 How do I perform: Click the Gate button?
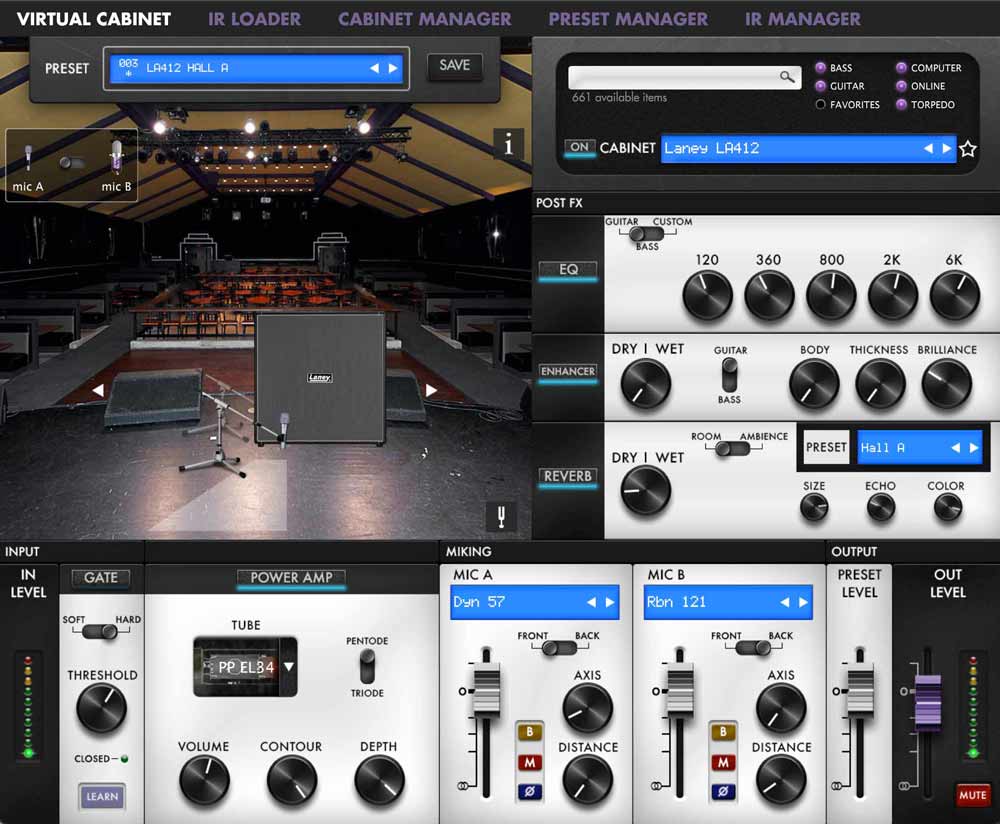click(101, 578)
